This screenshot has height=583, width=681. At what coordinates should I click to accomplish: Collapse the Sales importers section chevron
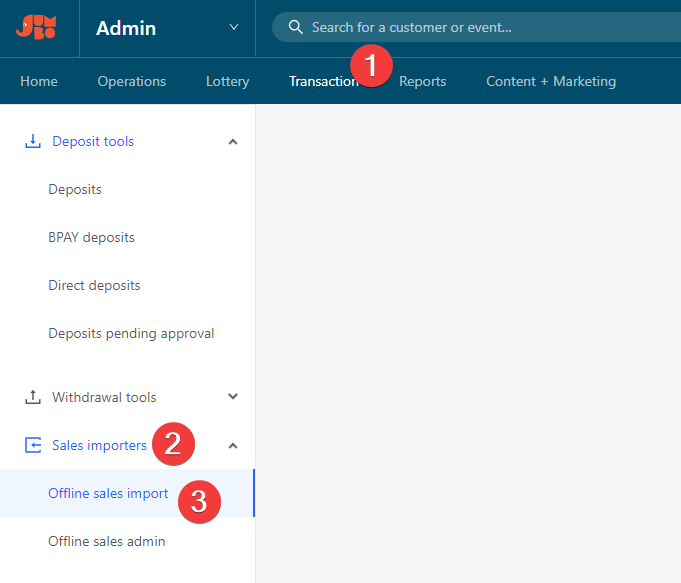233,445
